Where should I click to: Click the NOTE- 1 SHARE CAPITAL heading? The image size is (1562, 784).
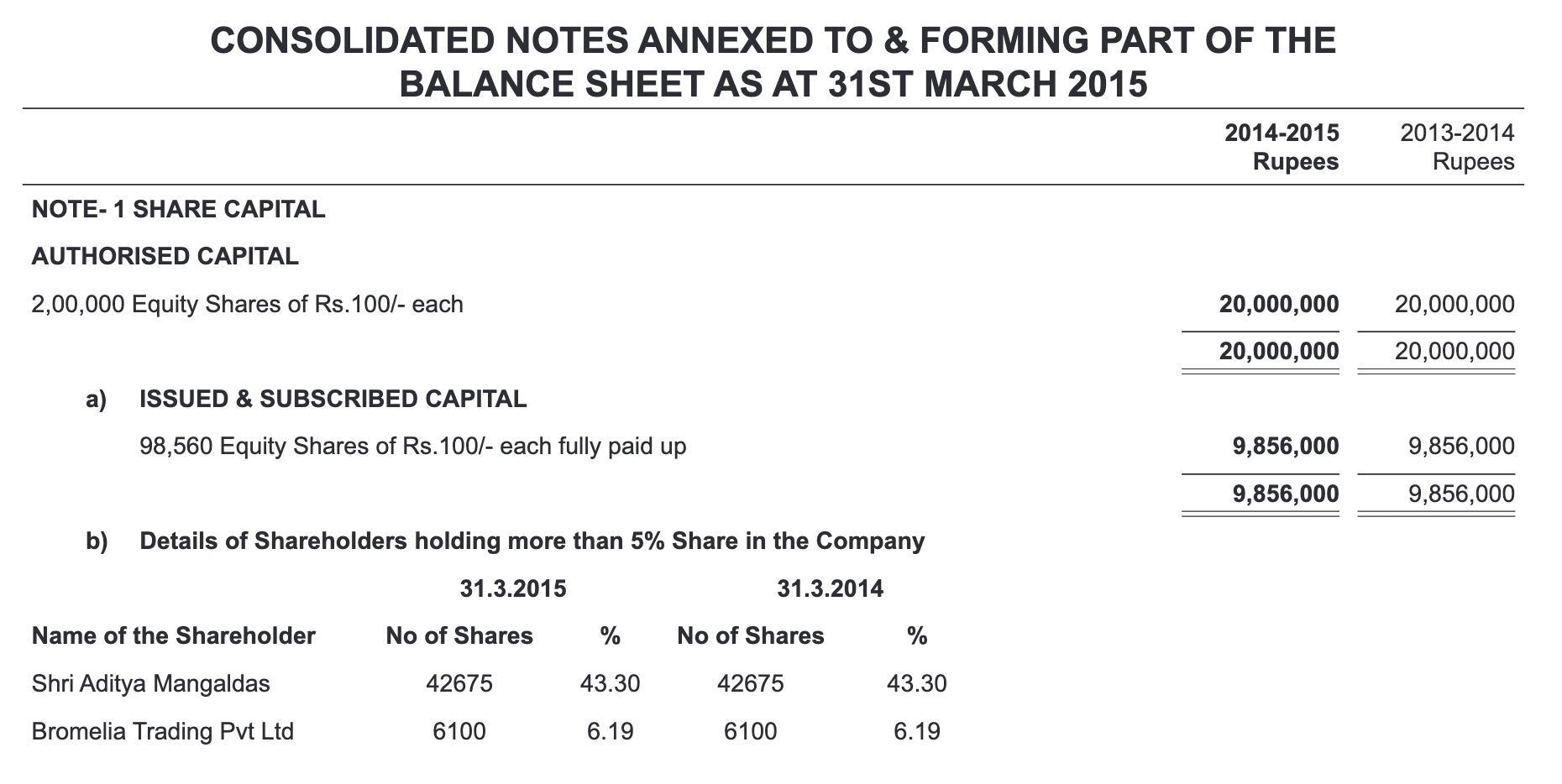pyautogui.click(x=178, y=209)
